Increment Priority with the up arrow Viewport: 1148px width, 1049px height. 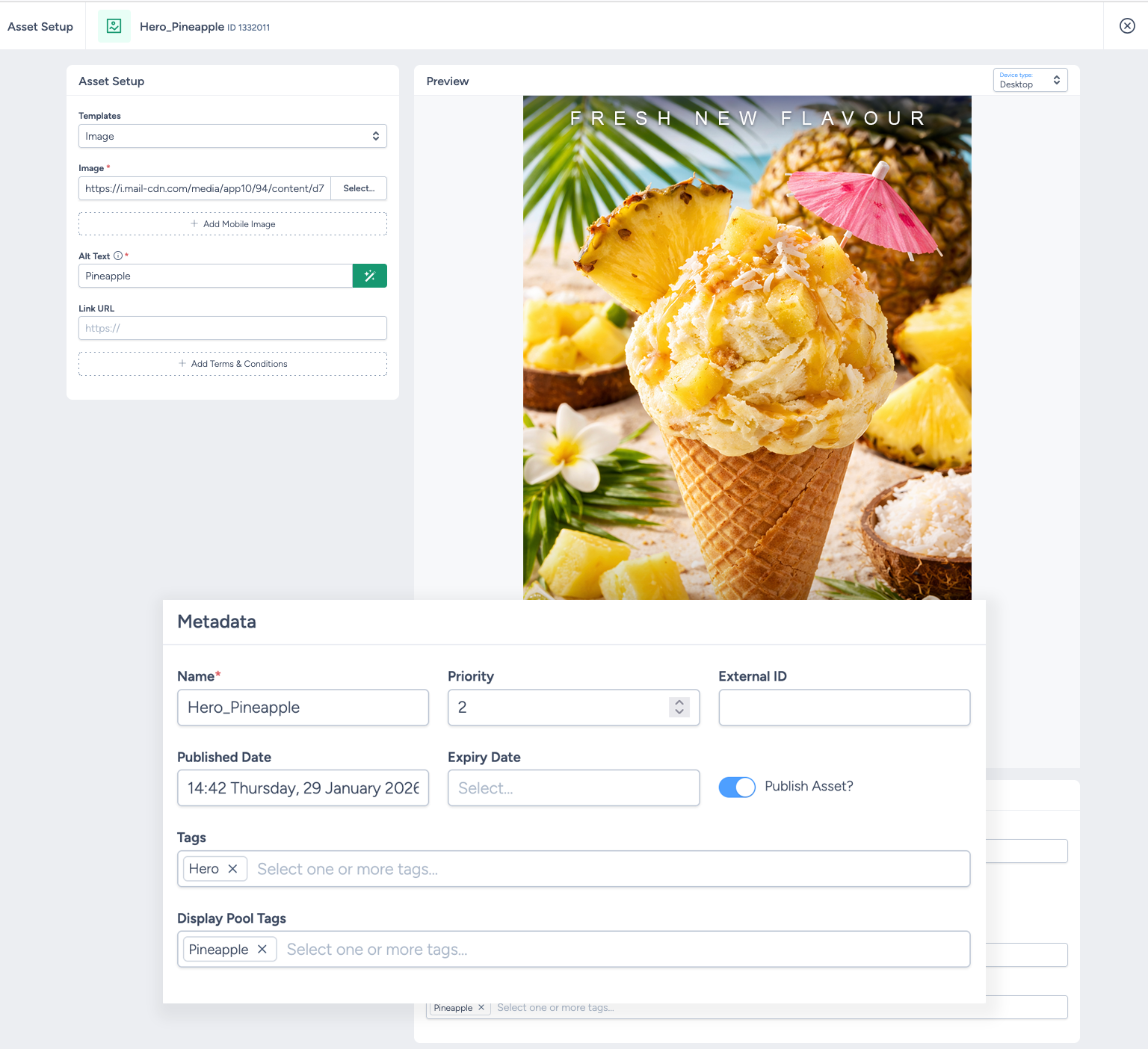pyautogui.click(x=679, y=702)
